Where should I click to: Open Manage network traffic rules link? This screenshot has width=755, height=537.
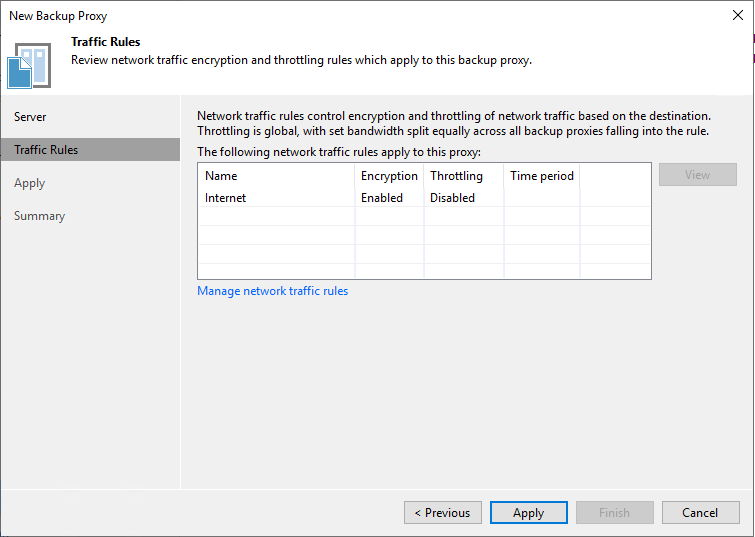coord(272,291)
